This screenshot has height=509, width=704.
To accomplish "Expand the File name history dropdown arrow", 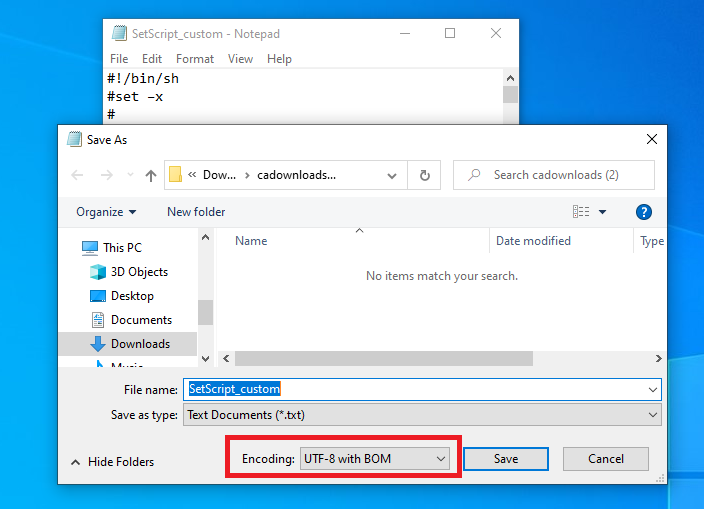I will point(653,390).
